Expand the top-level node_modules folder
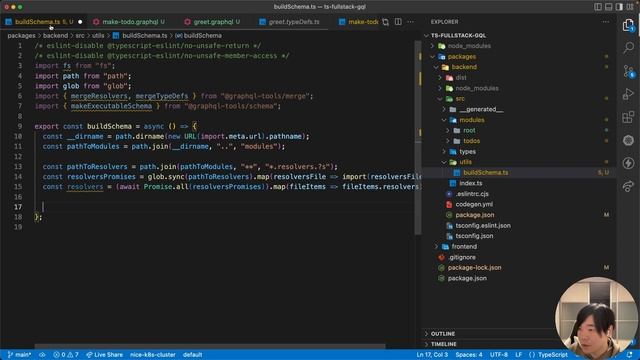The image size is (640, 360). [469, 46]
